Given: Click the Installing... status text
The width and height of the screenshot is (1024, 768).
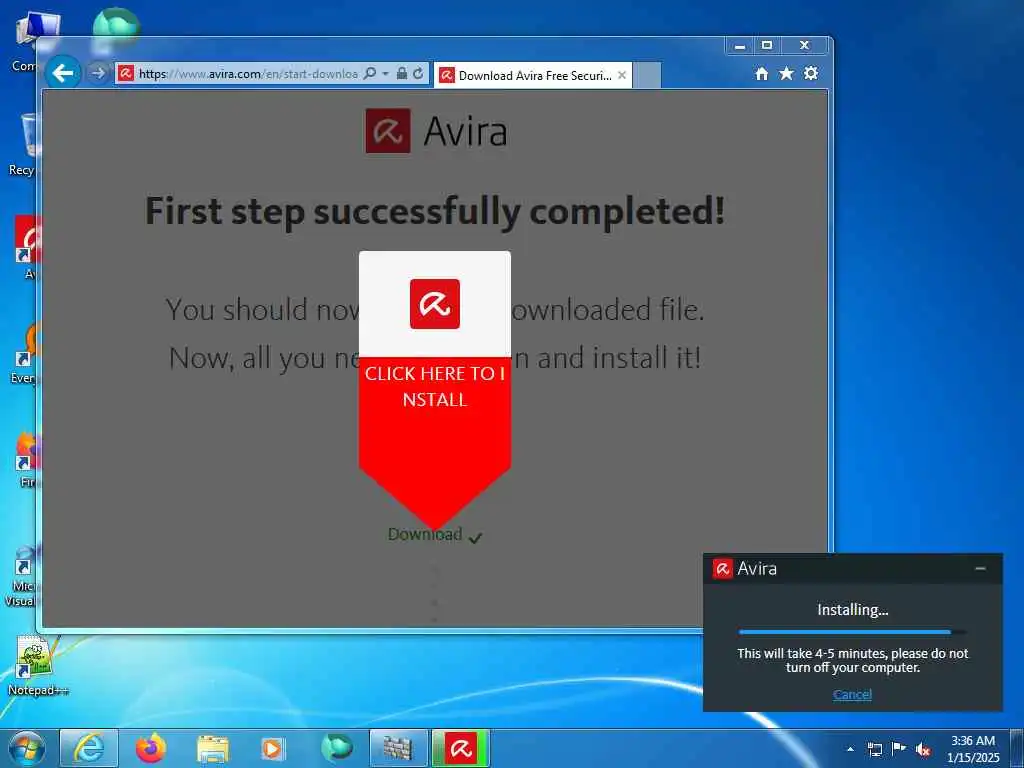Looking at the screenshot, I should [x=852, y=610].
